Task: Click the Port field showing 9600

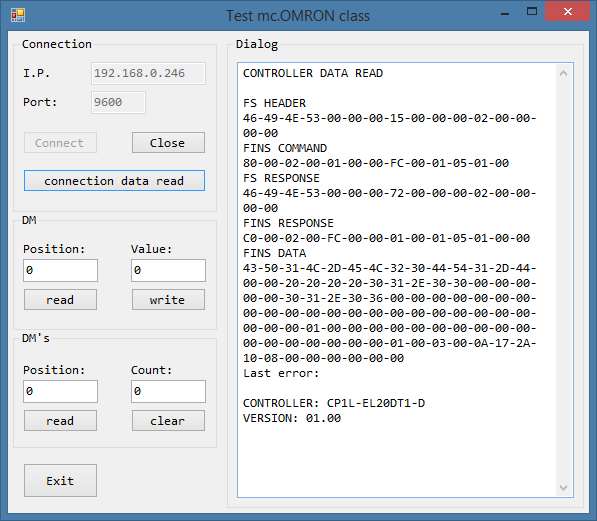Action: (x=118, y=102)
